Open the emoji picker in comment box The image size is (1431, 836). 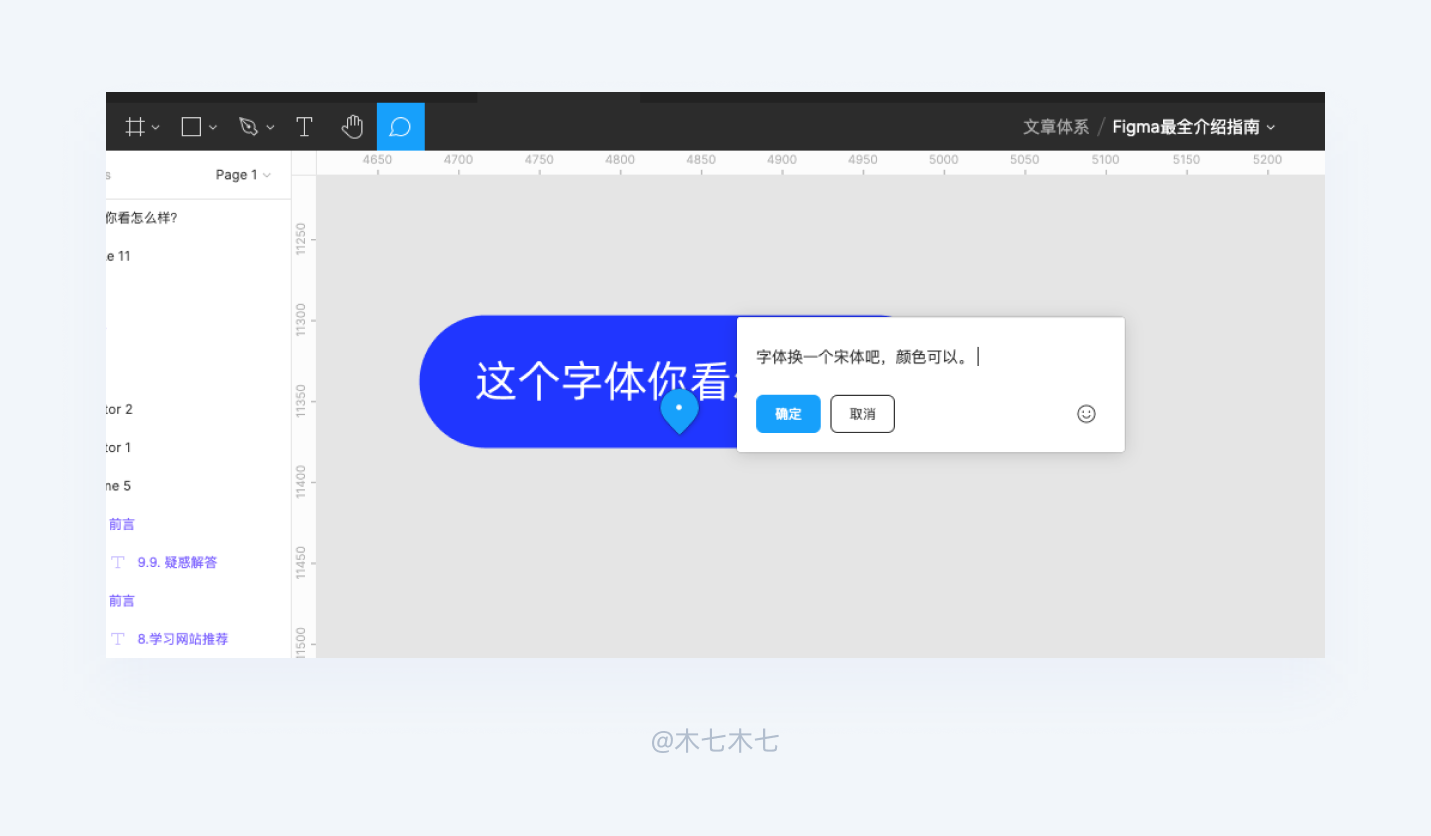tap(1086, 414)
